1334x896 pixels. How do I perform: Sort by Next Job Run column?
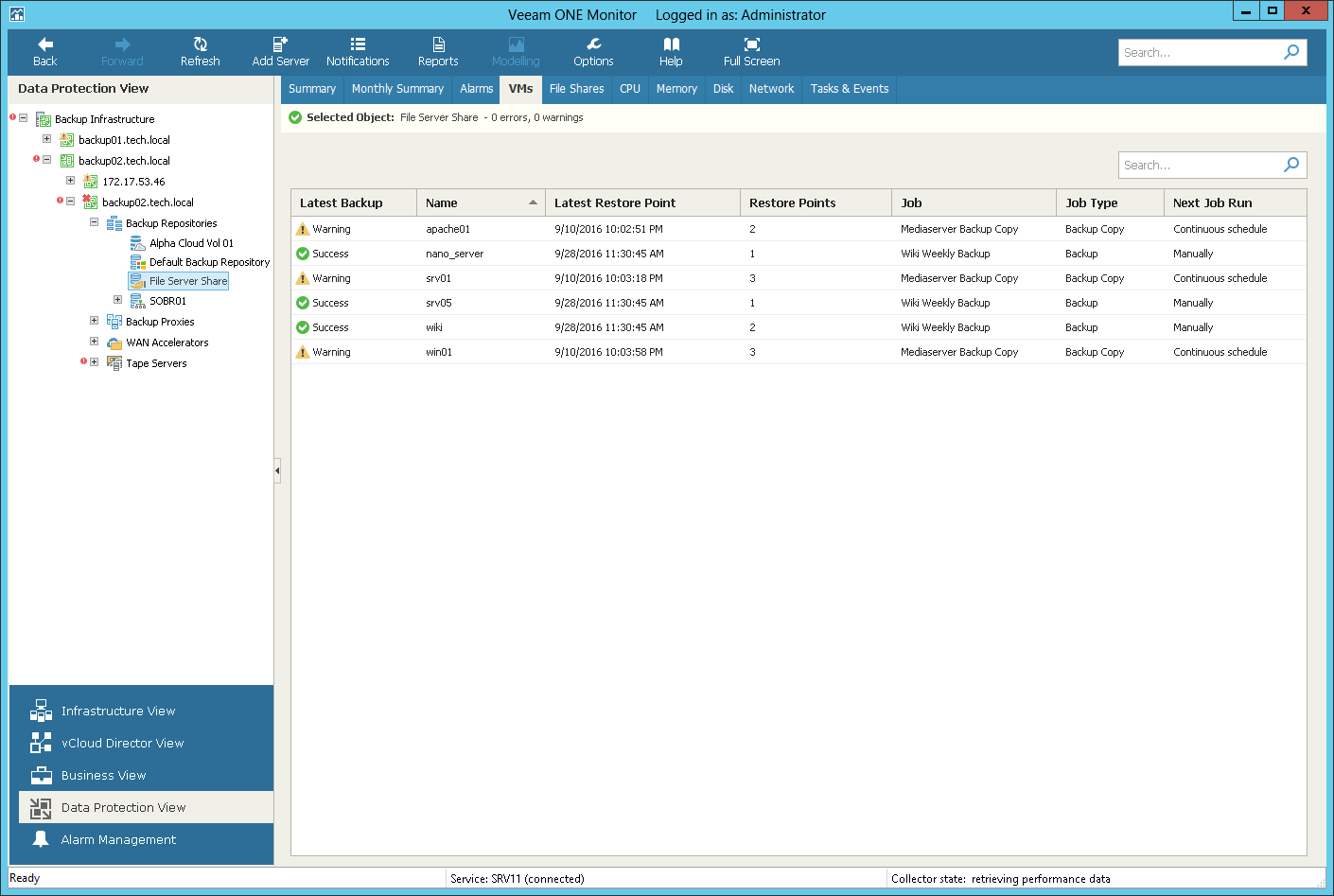click(x=1235, y=202)
